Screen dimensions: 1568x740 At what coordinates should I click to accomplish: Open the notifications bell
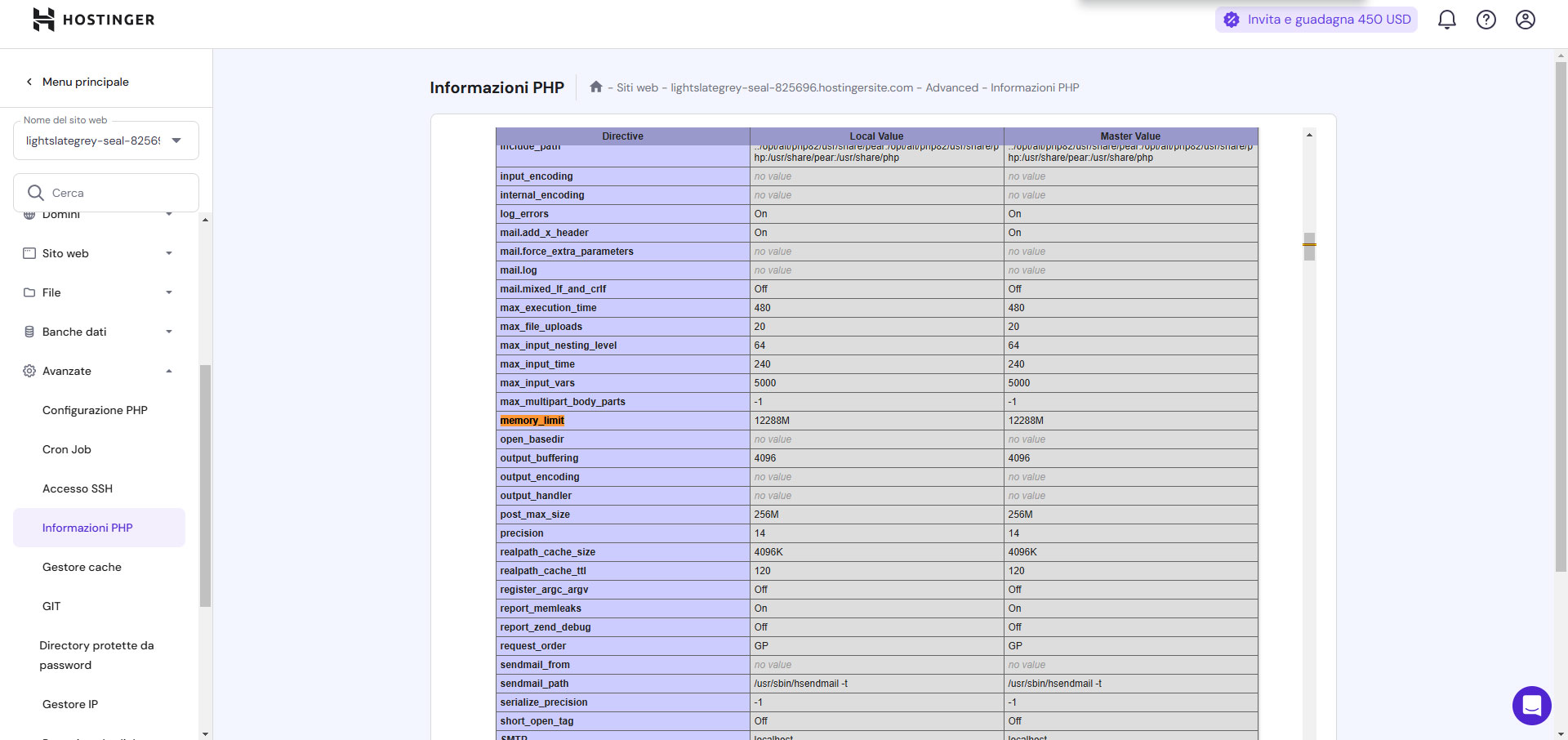tap(1446, 20)
